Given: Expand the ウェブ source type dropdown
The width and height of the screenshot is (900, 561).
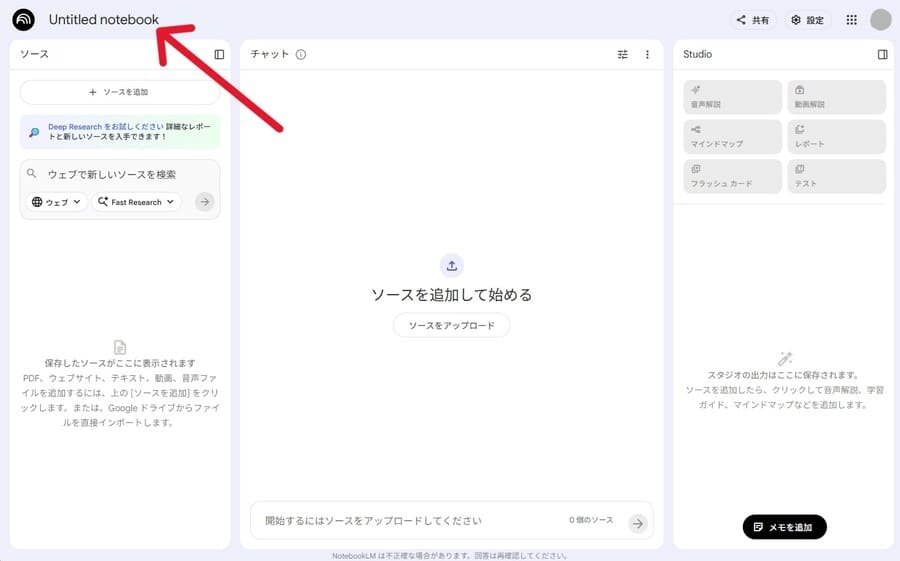Looking at the screenshot, I should coord(56,202).
